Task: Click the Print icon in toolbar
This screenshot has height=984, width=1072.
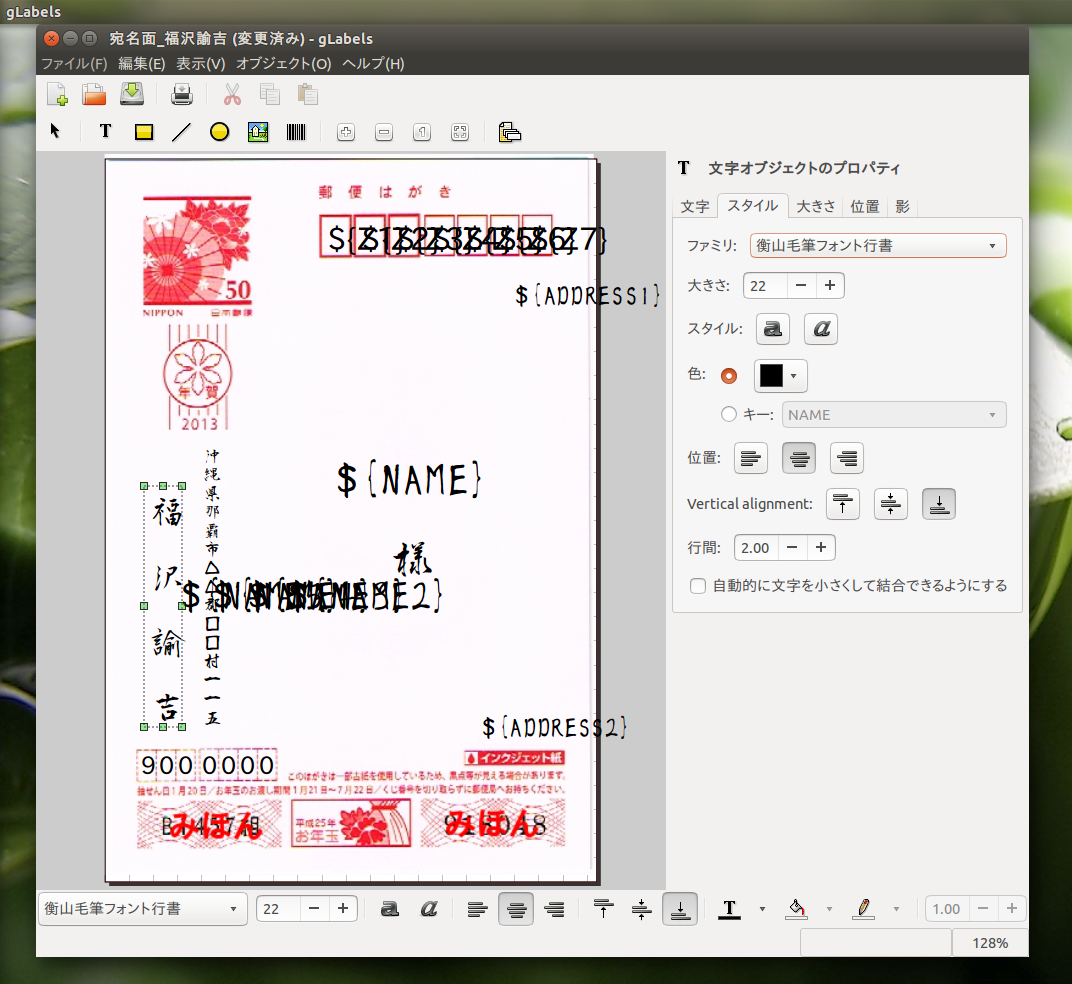Action: (x=181, y=95)
